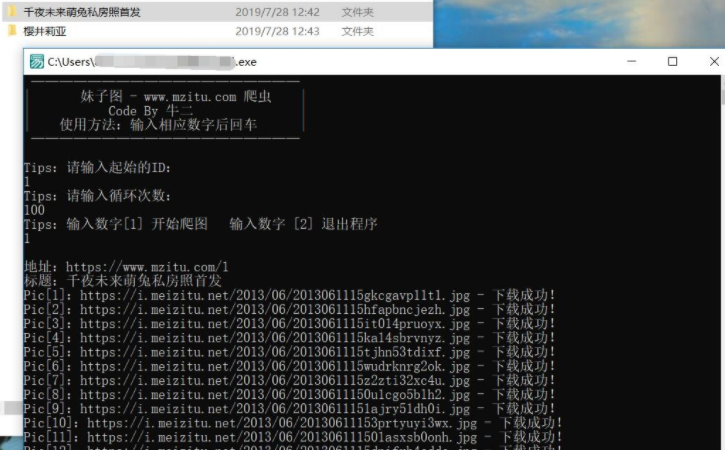Click the 标题 千夜未来萌兔私房照首发 line
This screenshot has width=725, height=450.
tap(123, 281)
